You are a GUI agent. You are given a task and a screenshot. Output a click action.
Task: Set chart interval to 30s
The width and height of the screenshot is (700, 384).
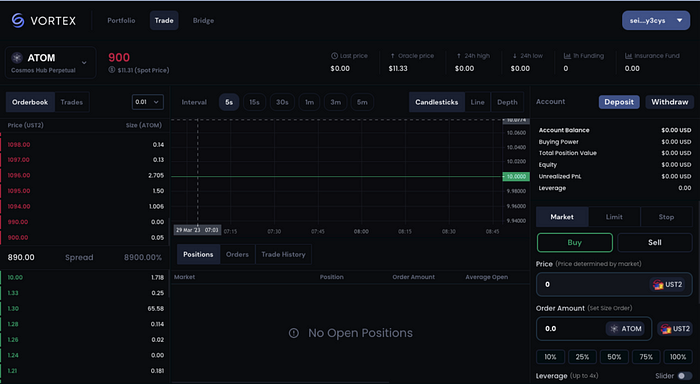[x=282, y=102]
